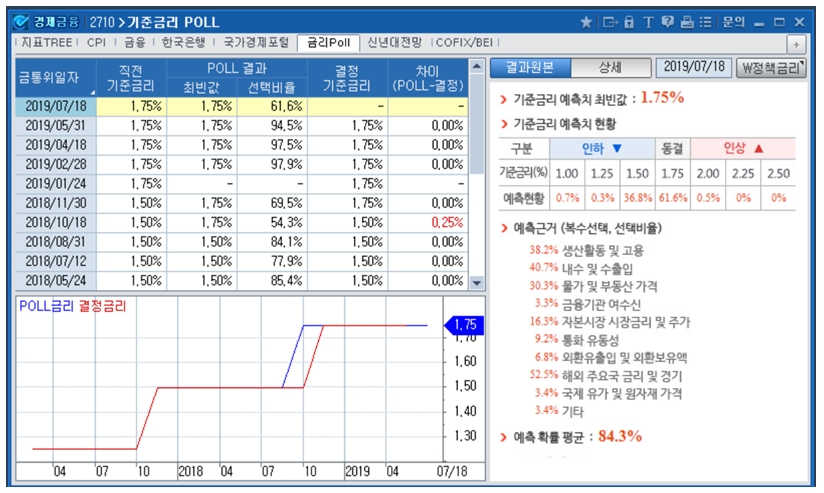Print the screen with the printer icon
Screen dimensions: 824x493
coord(687,22)
